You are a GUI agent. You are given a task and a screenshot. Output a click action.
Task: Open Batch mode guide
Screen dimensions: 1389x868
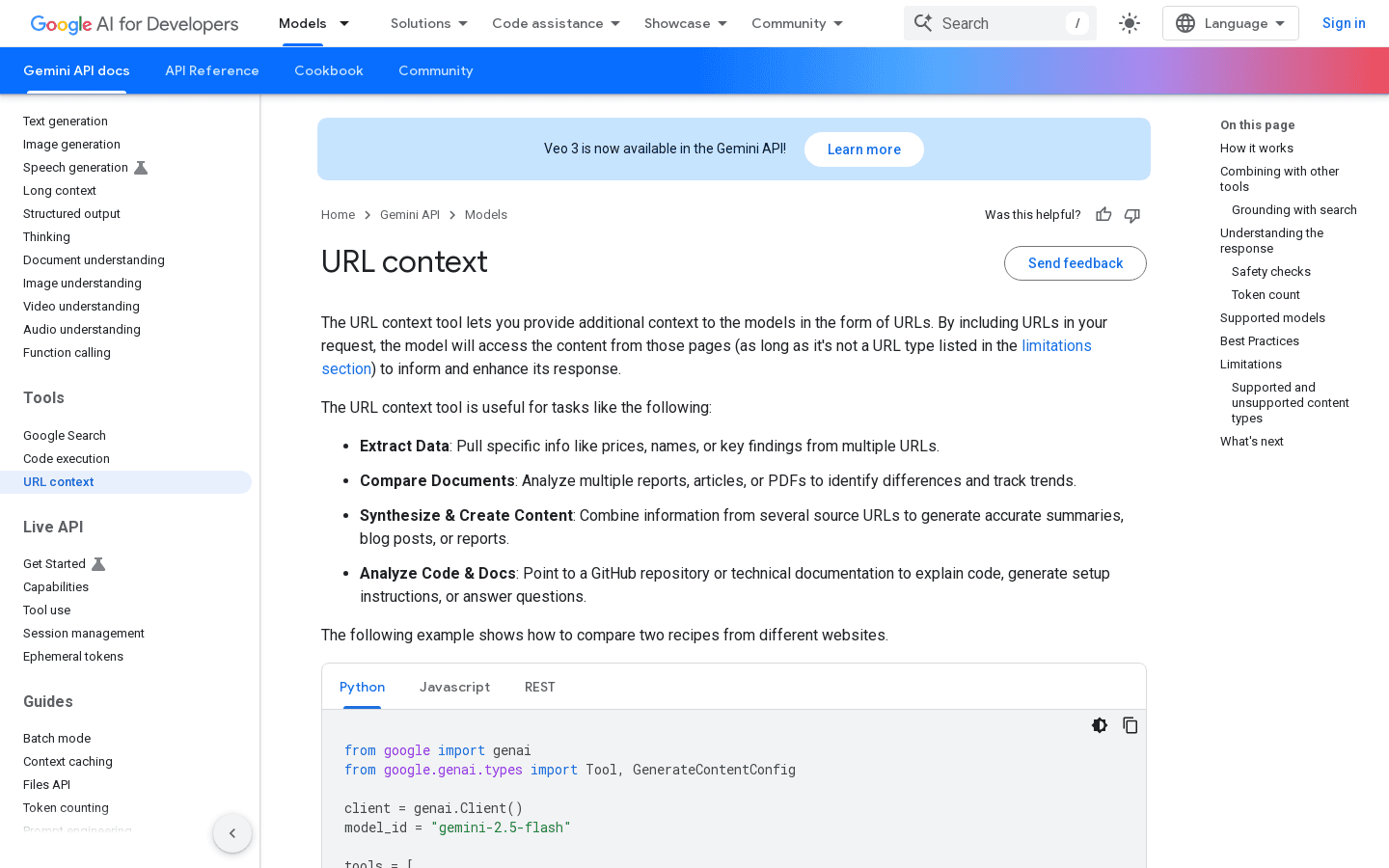coord(57,739)
